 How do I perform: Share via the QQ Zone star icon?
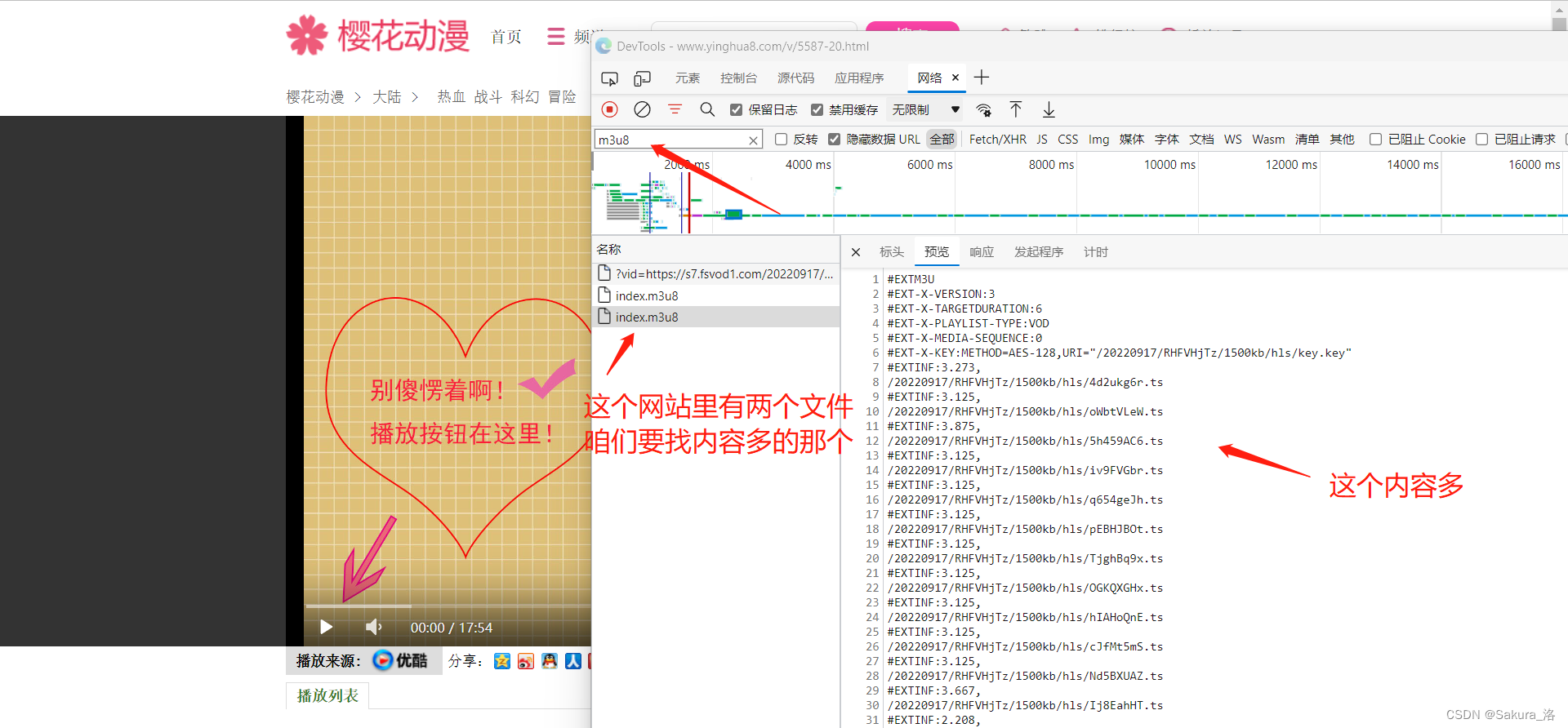point(502,661)
